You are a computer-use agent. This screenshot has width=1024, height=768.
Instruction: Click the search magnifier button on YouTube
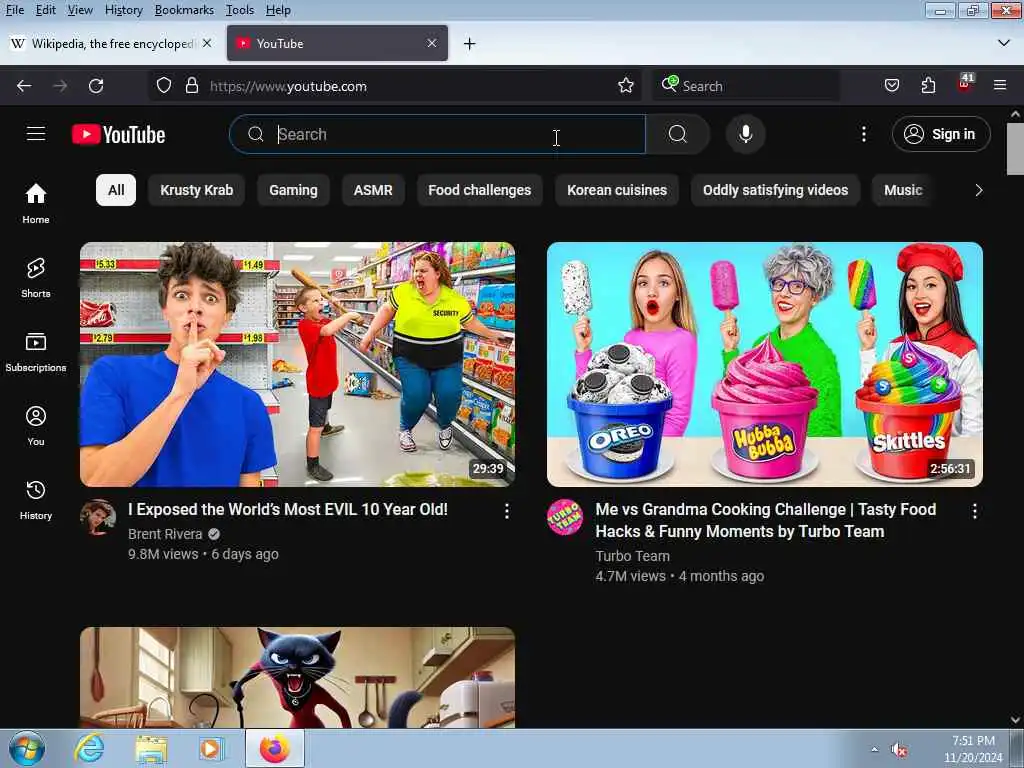pyautogui.click(x=678, y=134)
